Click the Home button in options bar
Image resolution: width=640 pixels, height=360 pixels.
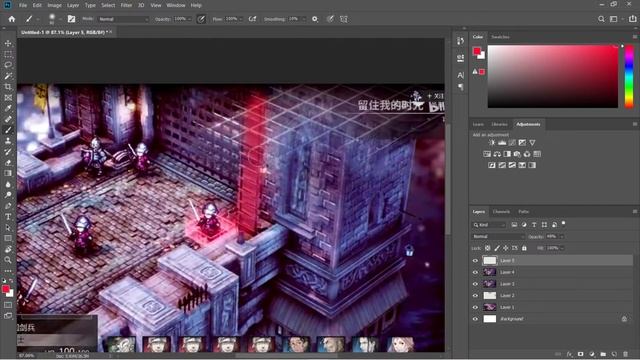click(x=12, y=19)
